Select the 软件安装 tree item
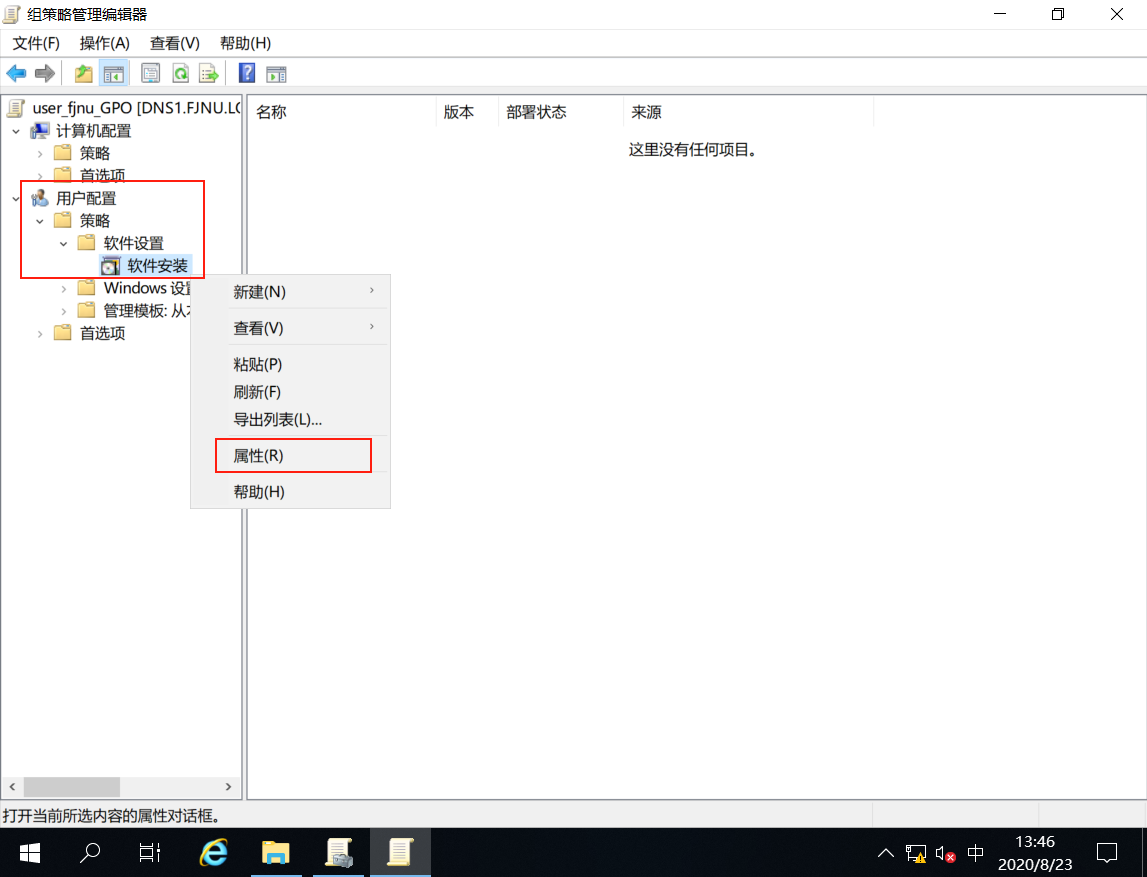The height and width of the screenshot is (877, 1147). 157,266
